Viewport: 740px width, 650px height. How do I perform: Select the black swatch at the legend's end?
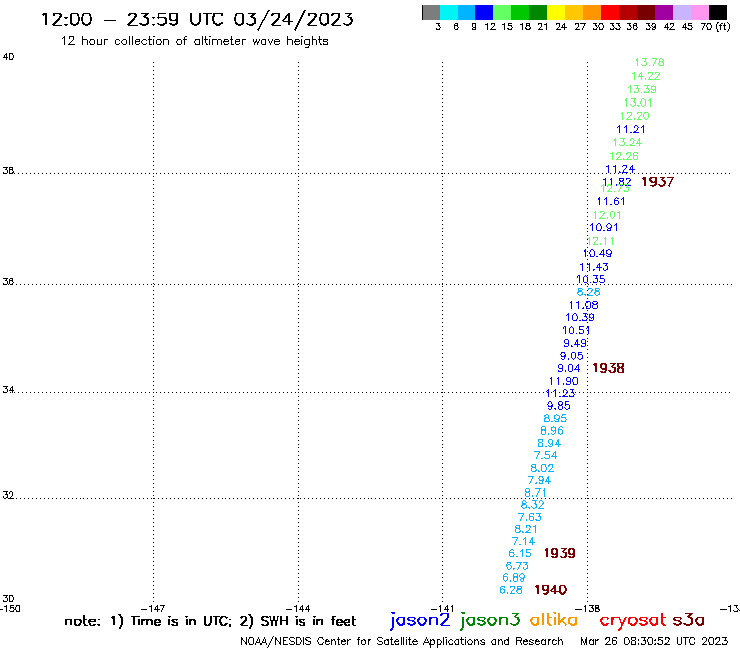point(717,12)
